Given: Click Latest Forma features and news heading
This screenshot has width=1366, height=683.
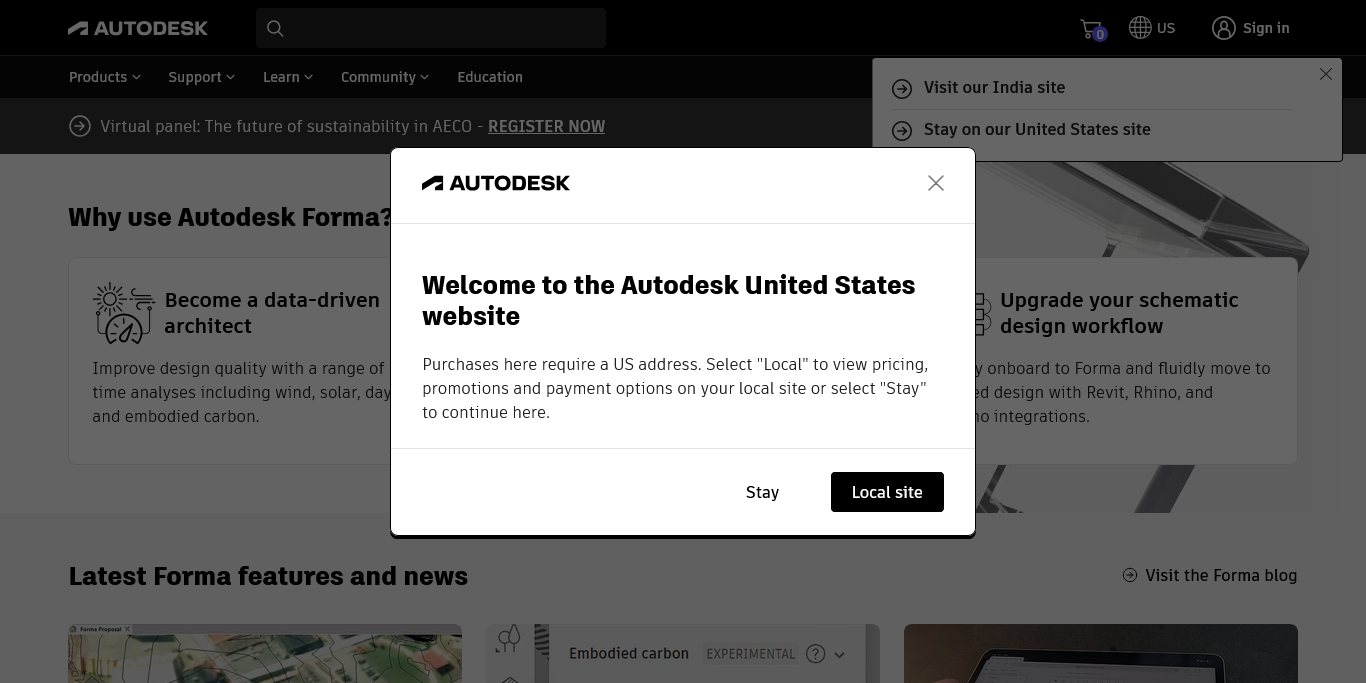Looking at the screenshot, I should click(268, 576).
